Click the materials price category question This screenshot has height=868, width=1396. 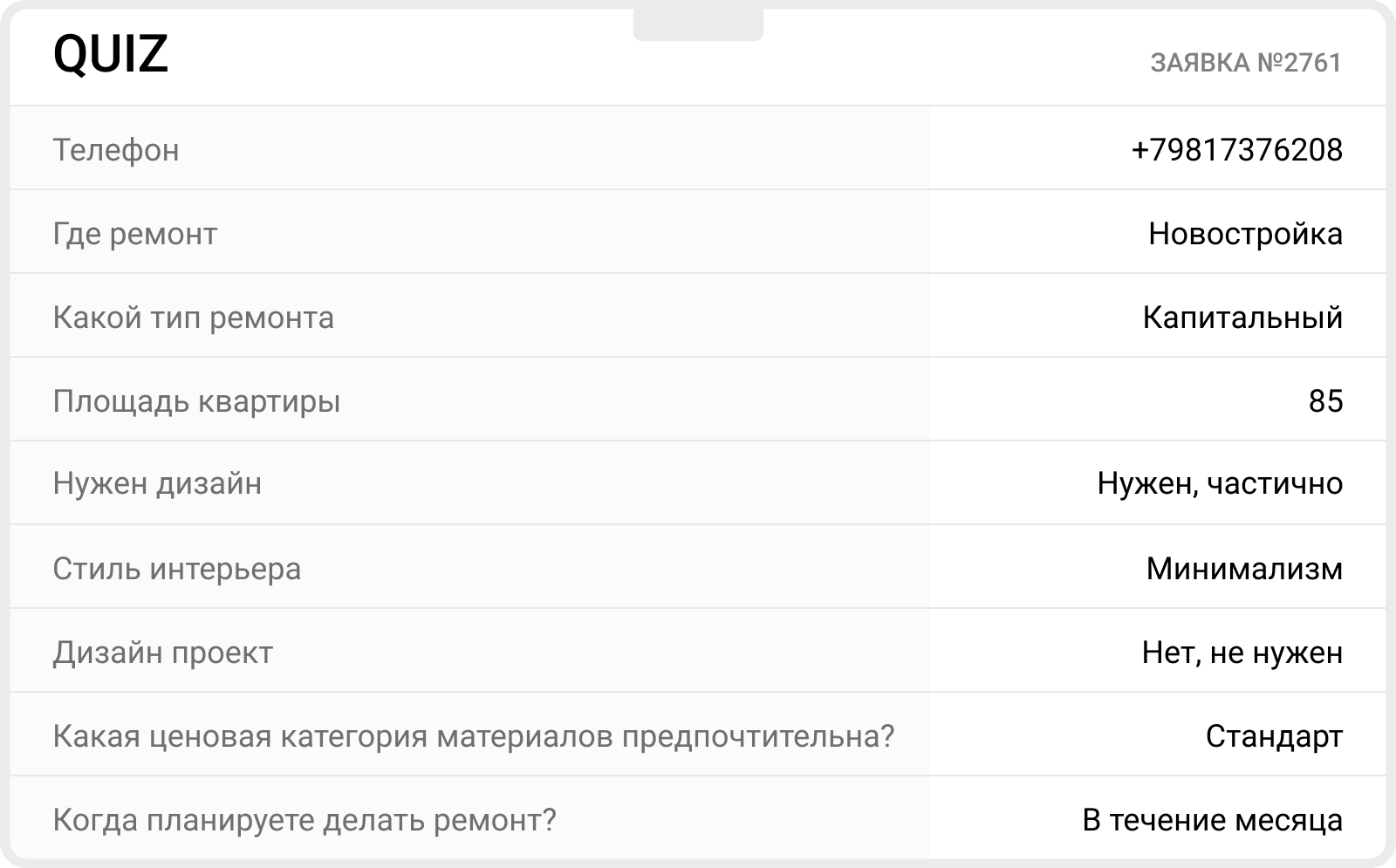(474, 736)
